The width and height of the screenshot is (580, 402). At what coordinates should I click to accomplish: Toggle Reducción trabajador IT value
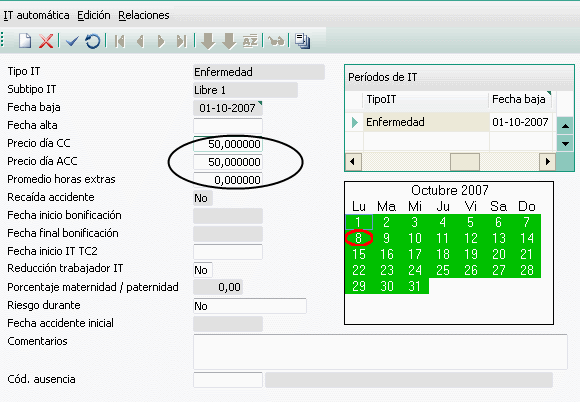(202, 270)
